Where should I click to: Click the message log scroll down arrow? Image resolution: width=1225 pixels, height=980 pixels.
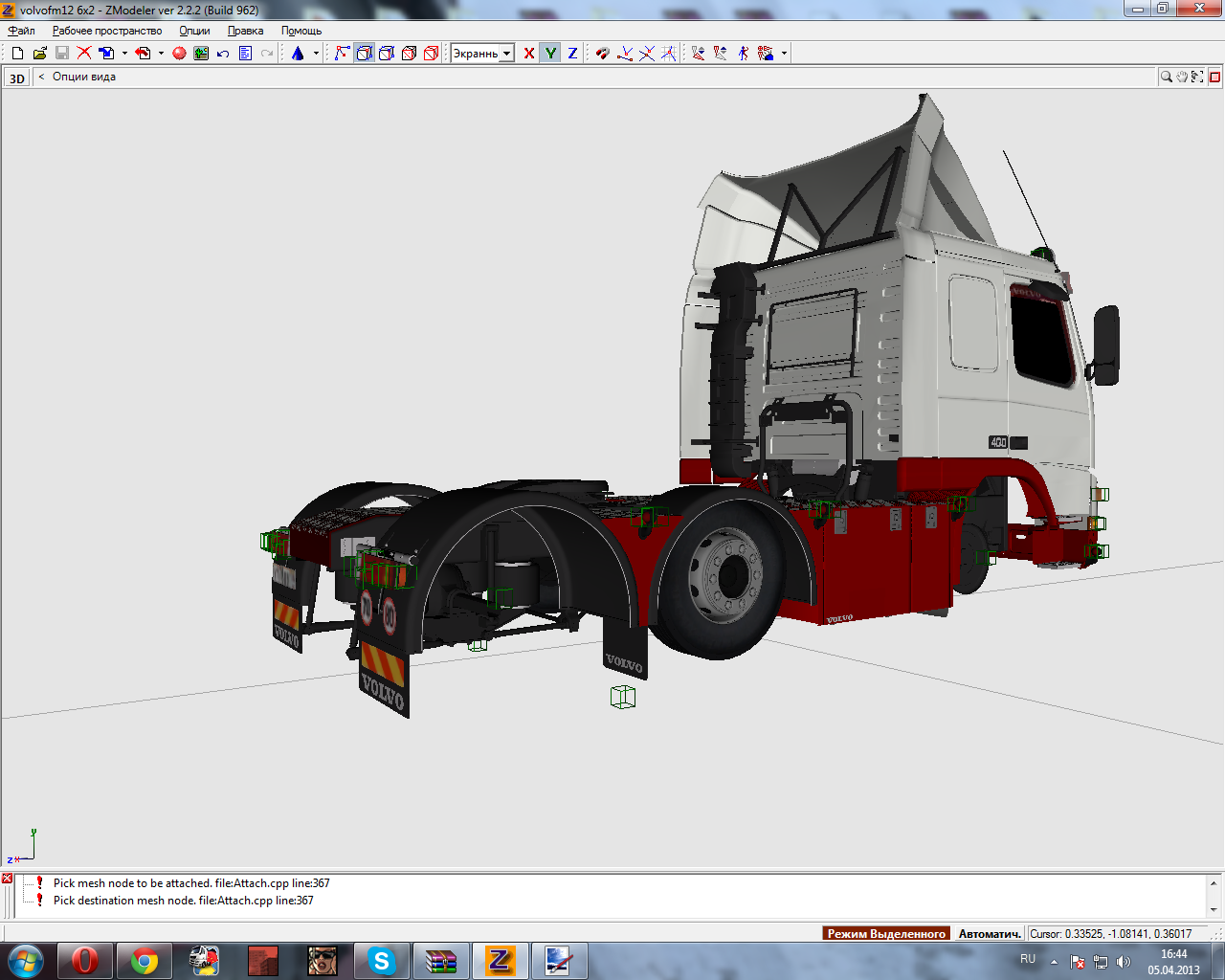tap(1214, 909)
